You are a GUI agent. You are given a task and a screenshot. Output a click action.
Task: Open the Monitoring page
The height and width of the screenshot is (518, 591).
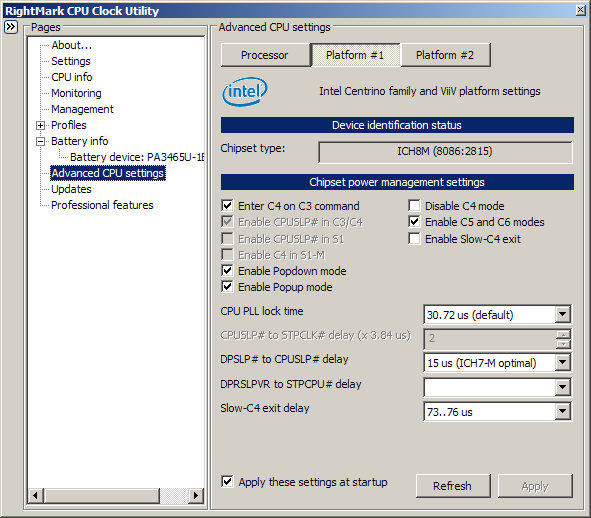(x=76, y=93)
